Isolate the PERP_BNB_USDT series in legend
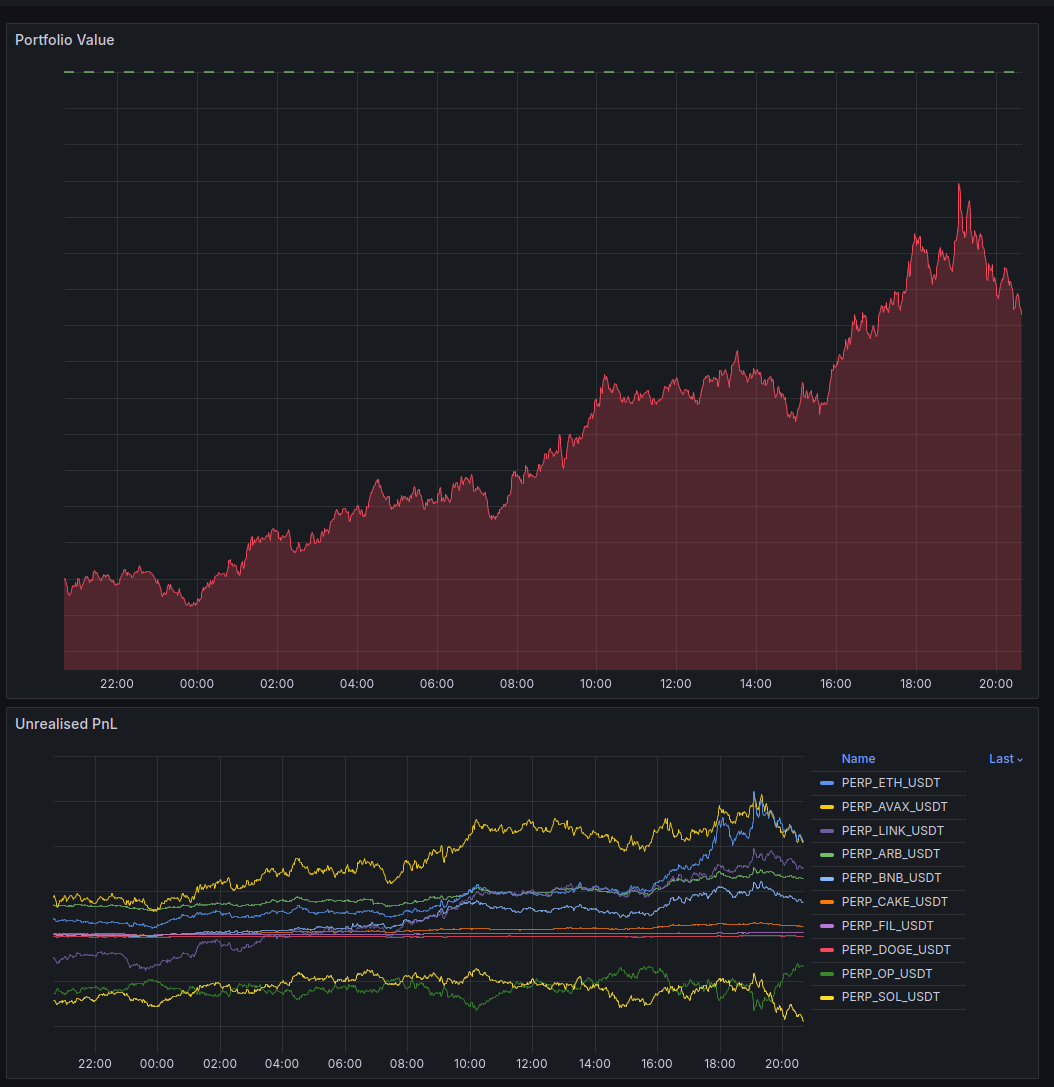The height and width of the screenshot is (1087, 1054). 891,878
